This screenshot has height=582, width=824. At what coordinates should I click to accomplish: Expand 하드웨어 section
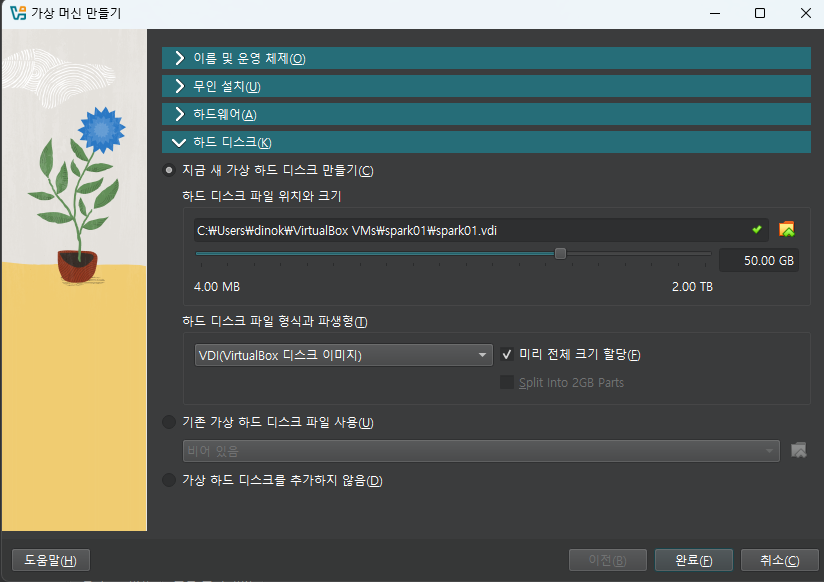pyautogui.click(x=486, y=114)
